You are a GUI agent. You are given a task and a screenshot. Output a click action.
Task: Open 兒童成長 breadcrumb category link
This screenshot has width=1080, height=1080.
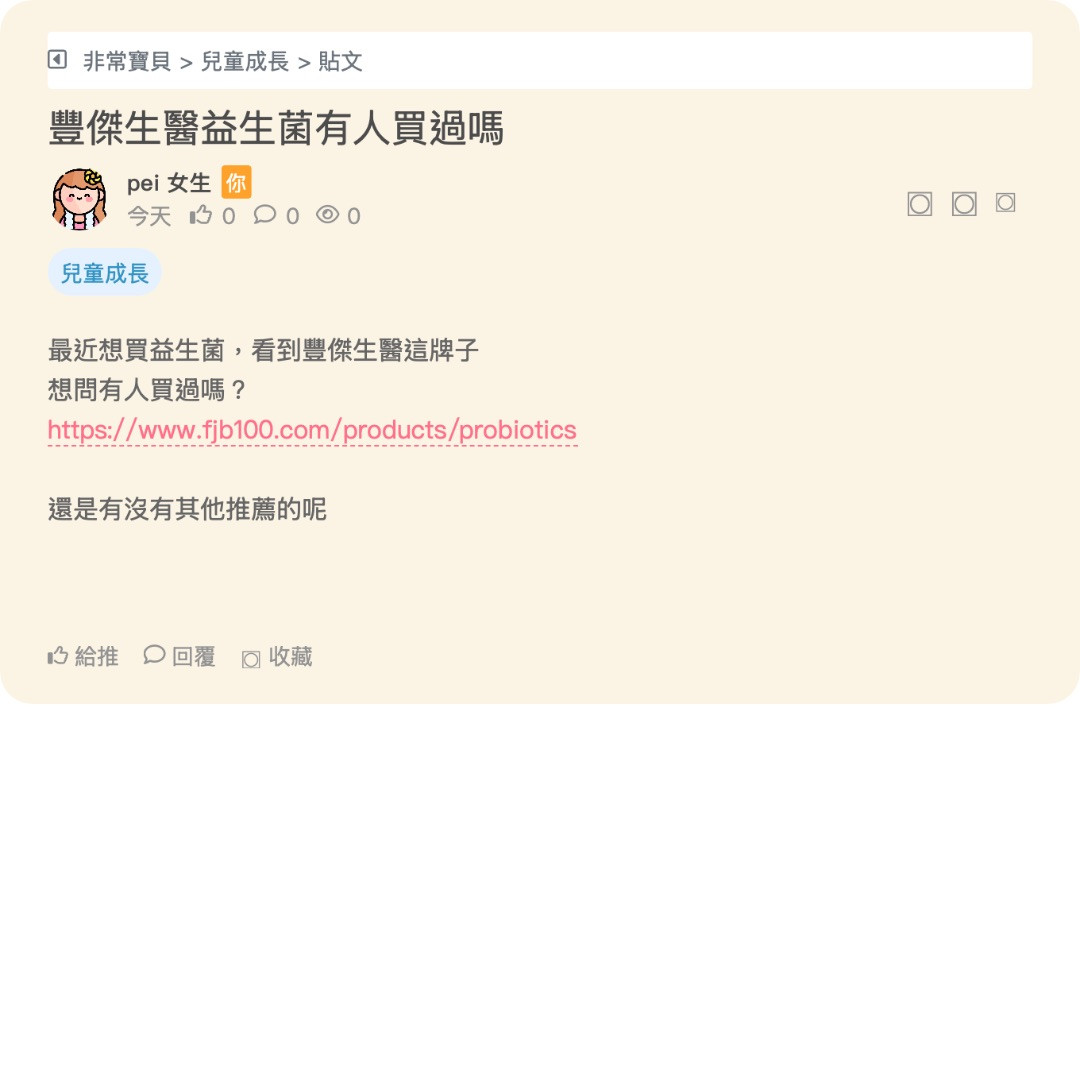[245, 61]
